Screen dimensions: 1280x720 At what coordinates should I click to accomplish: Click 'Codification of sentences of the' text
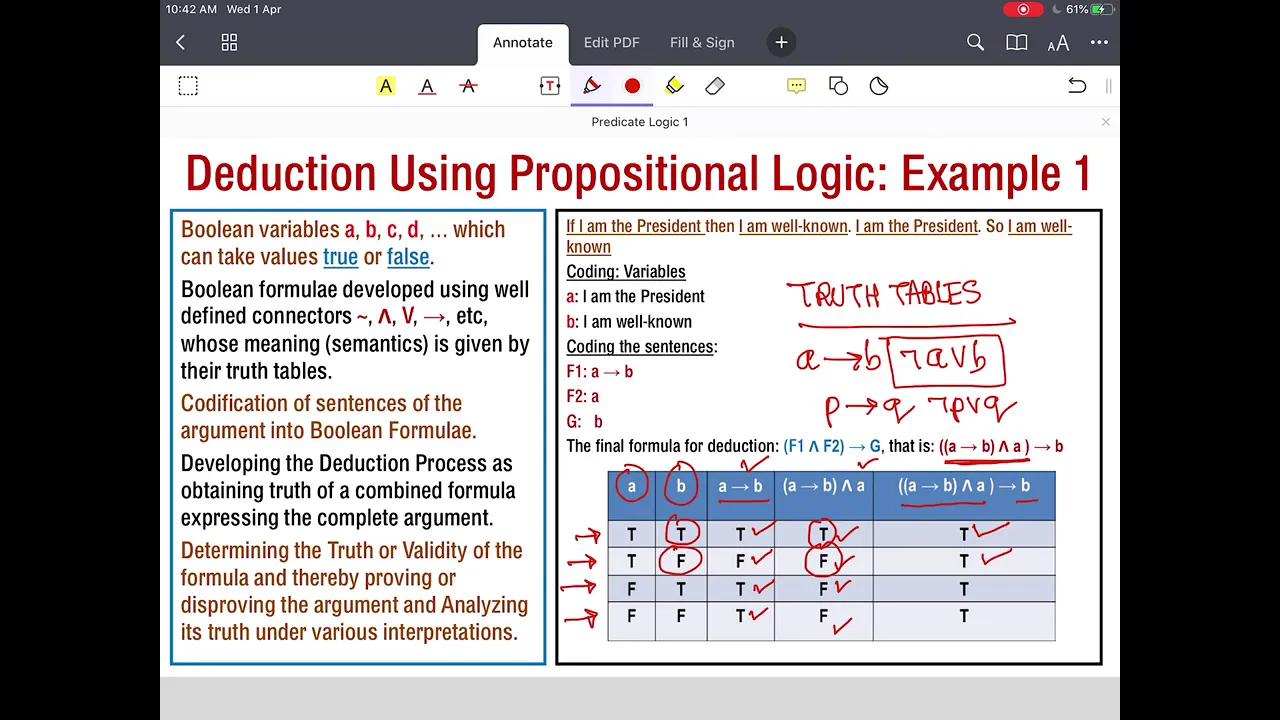point(321,404)
